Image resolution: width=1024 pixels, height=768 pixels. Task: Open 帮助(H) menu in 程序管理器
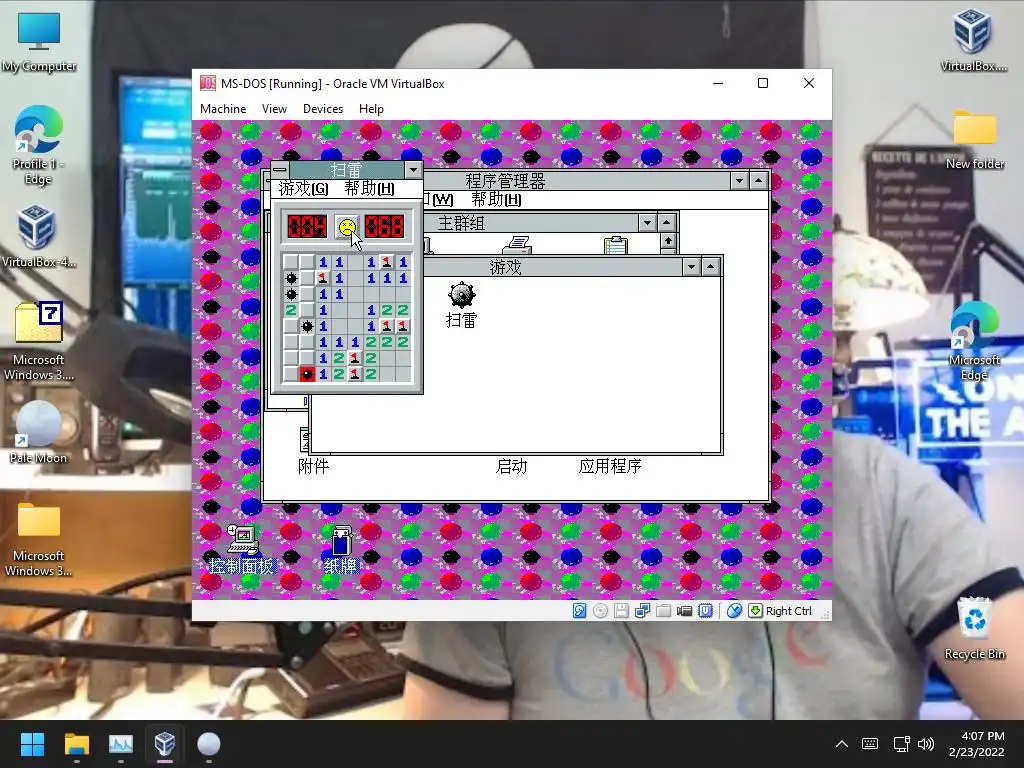[496, 199]
